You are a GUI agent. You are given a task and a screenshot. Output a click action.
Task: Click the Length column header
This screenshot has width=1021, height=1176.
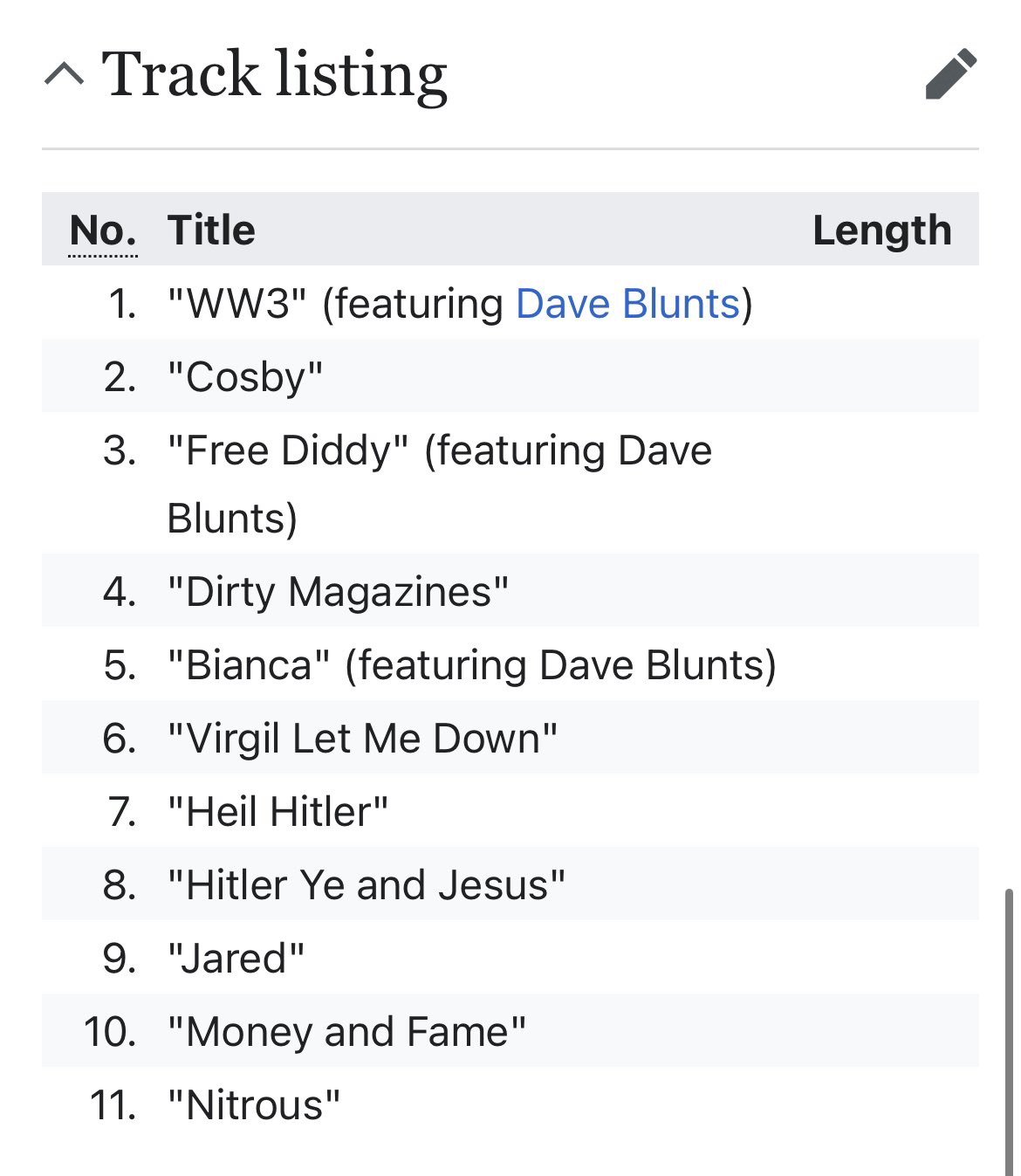tap(881, 230)
